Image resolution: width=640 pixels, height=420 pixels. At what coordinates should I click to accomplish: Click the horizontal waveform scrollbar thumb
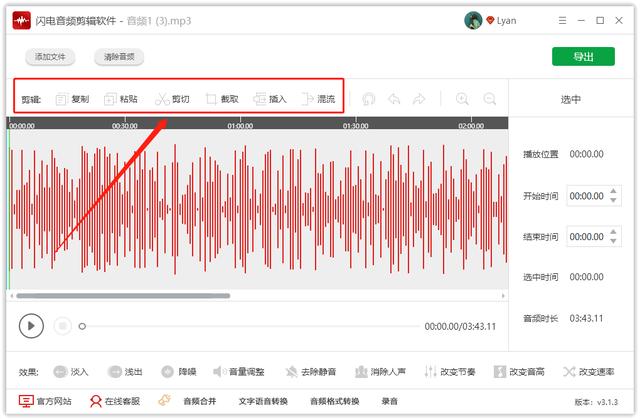[x=123, y=296]
